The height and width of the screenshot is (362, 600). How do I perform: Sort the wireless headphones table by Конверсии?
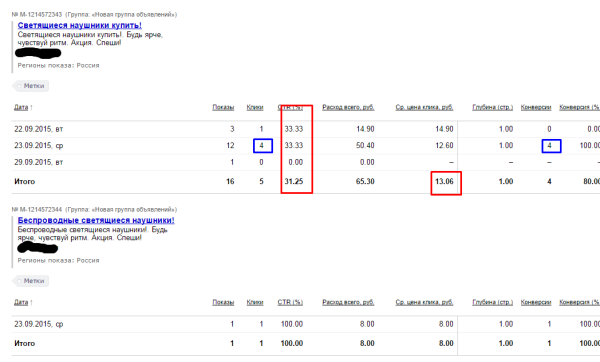click(x=536, y=302)
